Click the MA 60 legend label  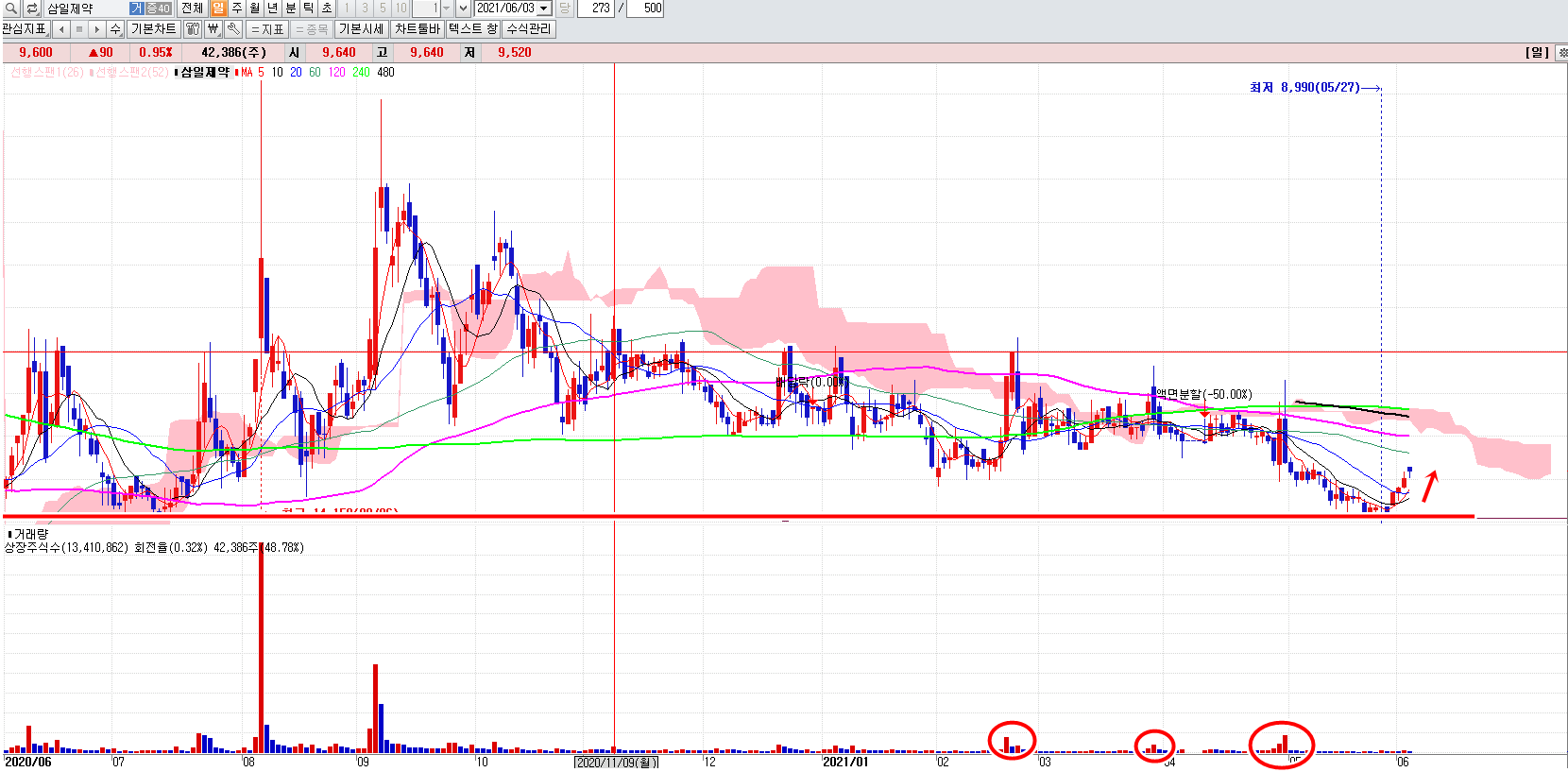click(315, 72)
